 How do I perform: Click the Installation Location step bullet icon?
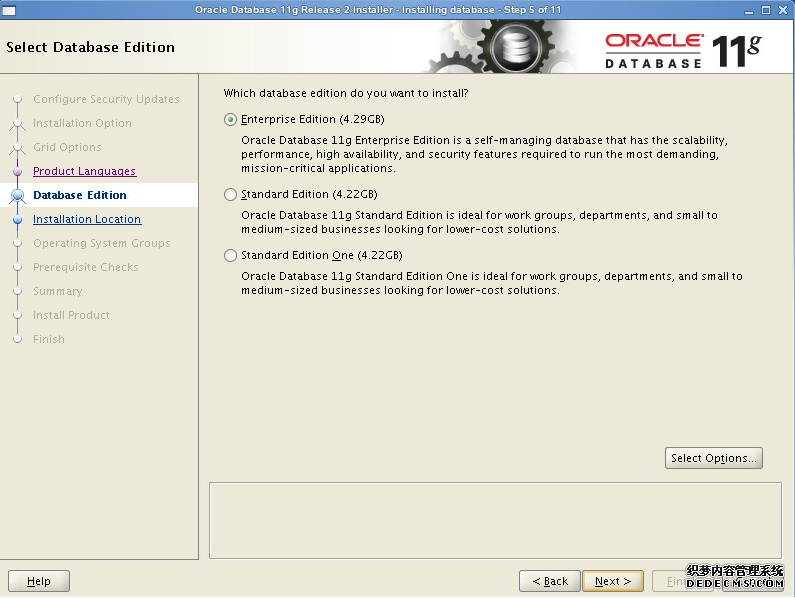[17, 220]
